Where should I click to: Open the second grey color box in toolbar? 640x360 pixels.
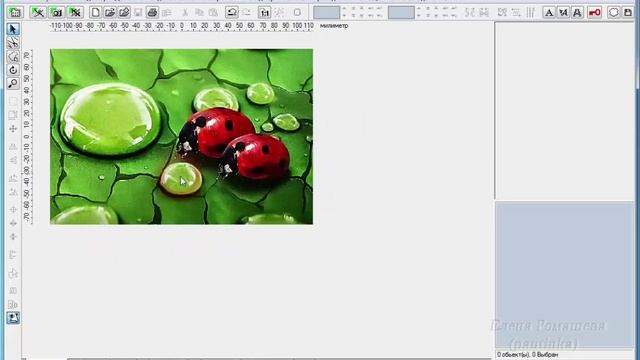point(401,13)
